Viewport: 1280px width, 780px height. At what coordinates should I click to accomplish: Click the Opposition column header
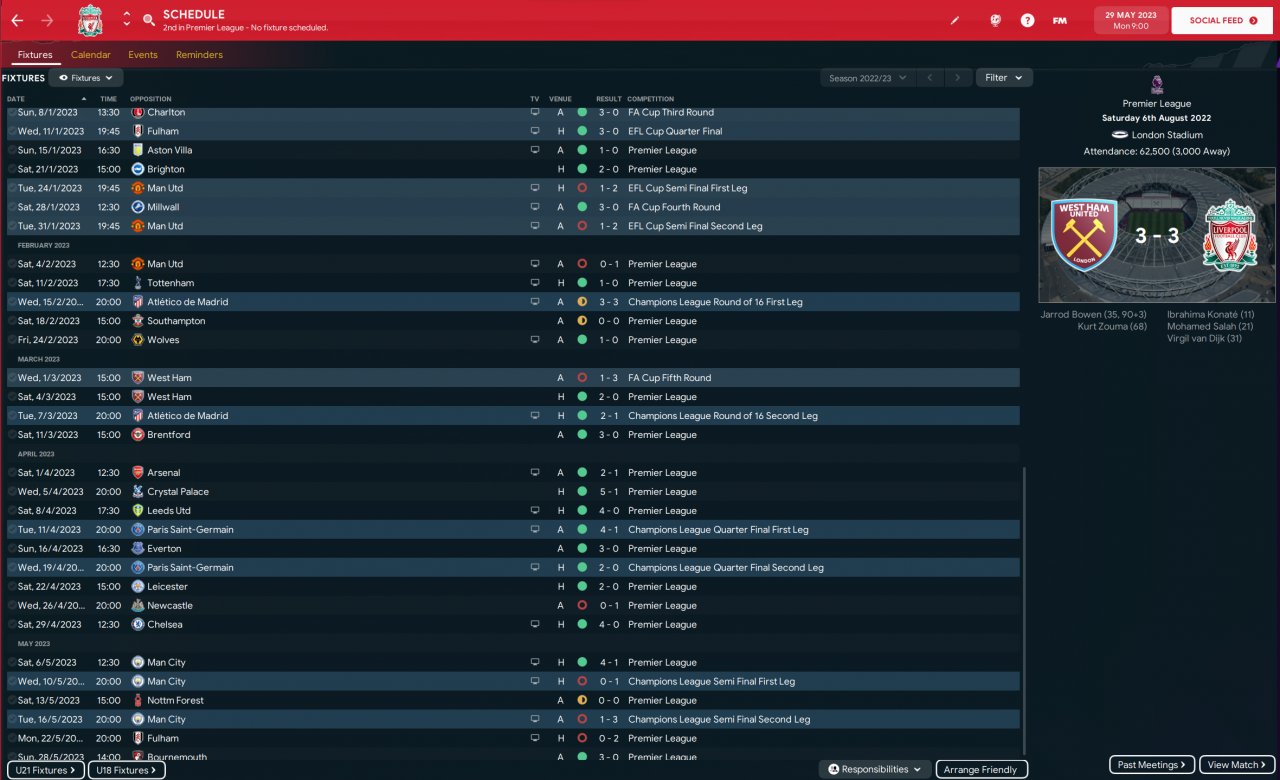[151, 99]
